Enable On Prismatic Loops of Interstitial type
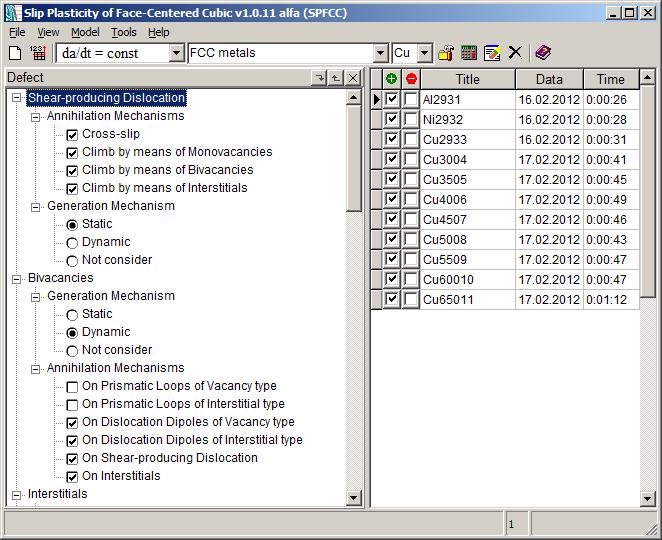This screenshot has width=662, height=540. (72, 405)
